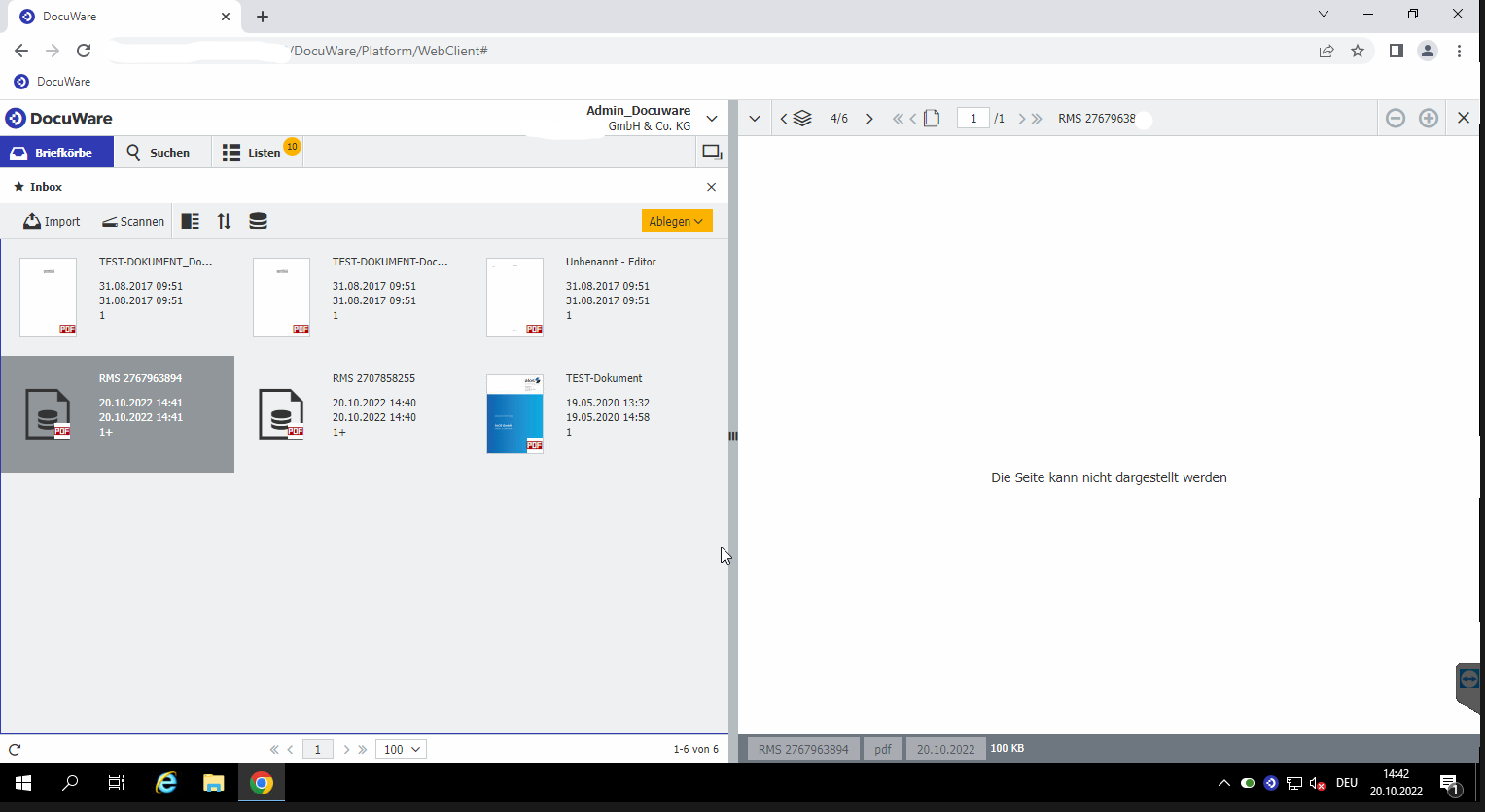1485x812 pixels.
Task: Open the page size 100 dropdown
Action: click(401, 750)
